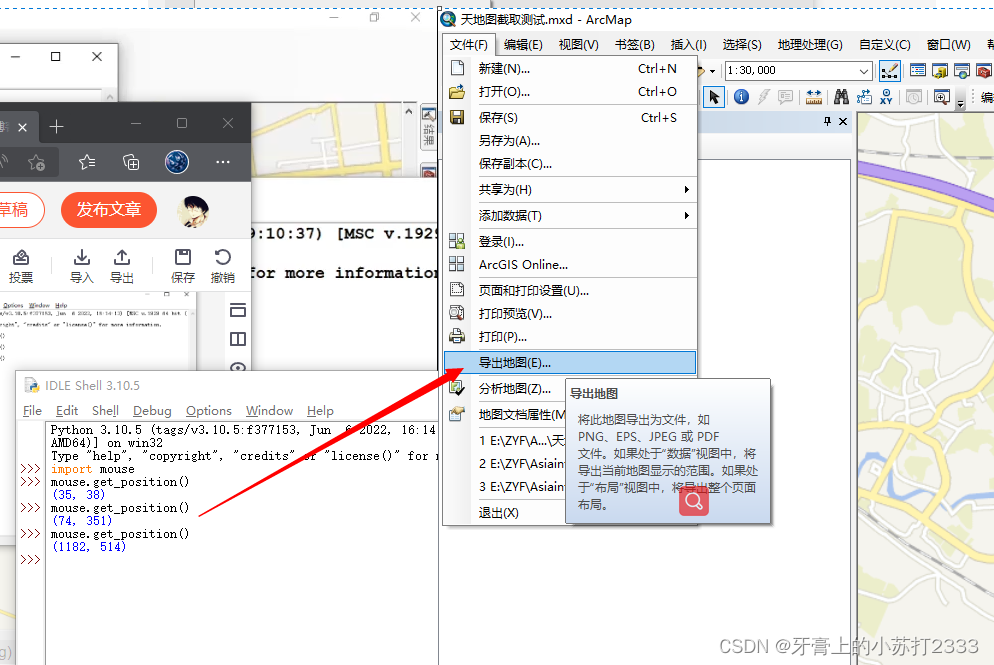Open the Table of Contents window icon

[x=917, y=70]
